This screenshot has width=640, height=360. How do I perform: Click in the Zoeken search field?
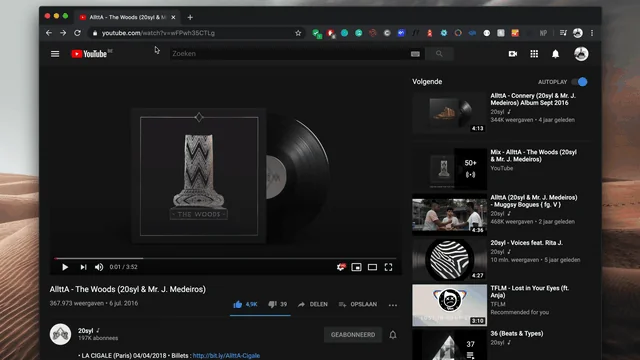click(290, 53)
